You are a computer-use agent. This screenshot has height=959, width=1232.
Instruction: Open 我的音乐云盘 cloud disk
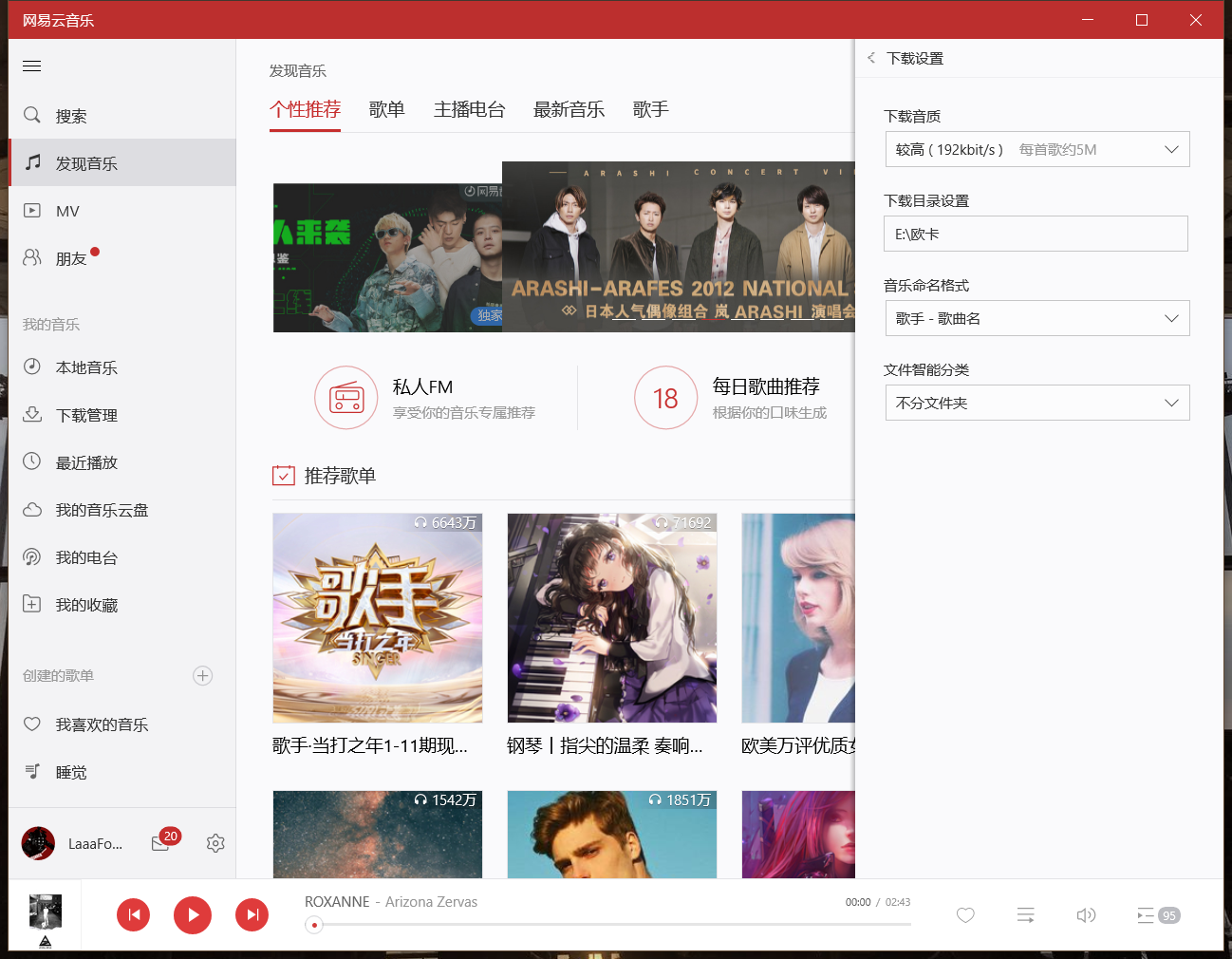[x=122, y=510]
